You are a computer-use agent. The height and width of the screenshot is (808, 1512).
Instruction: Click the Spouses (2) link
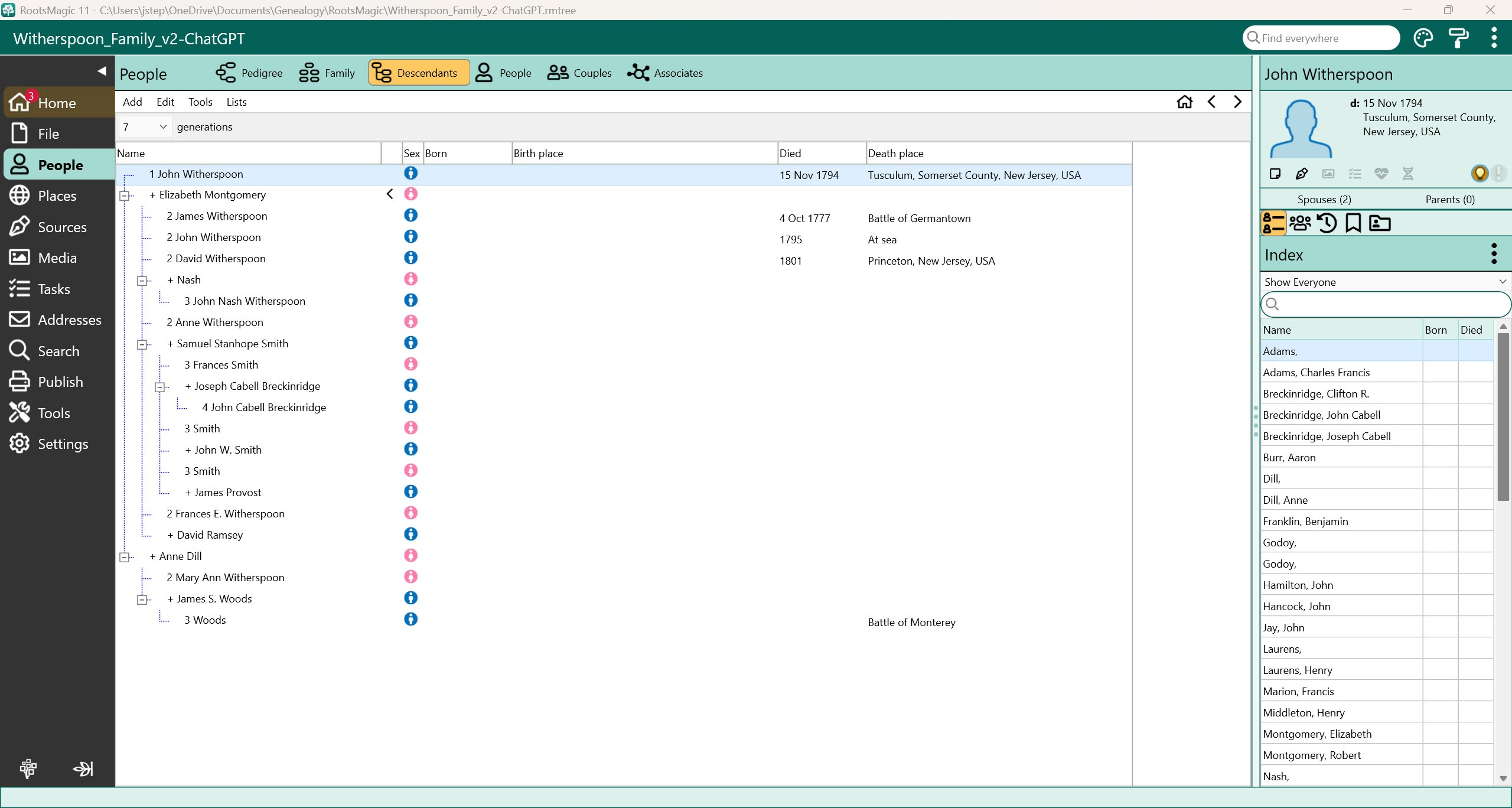tap(1324, 200)
